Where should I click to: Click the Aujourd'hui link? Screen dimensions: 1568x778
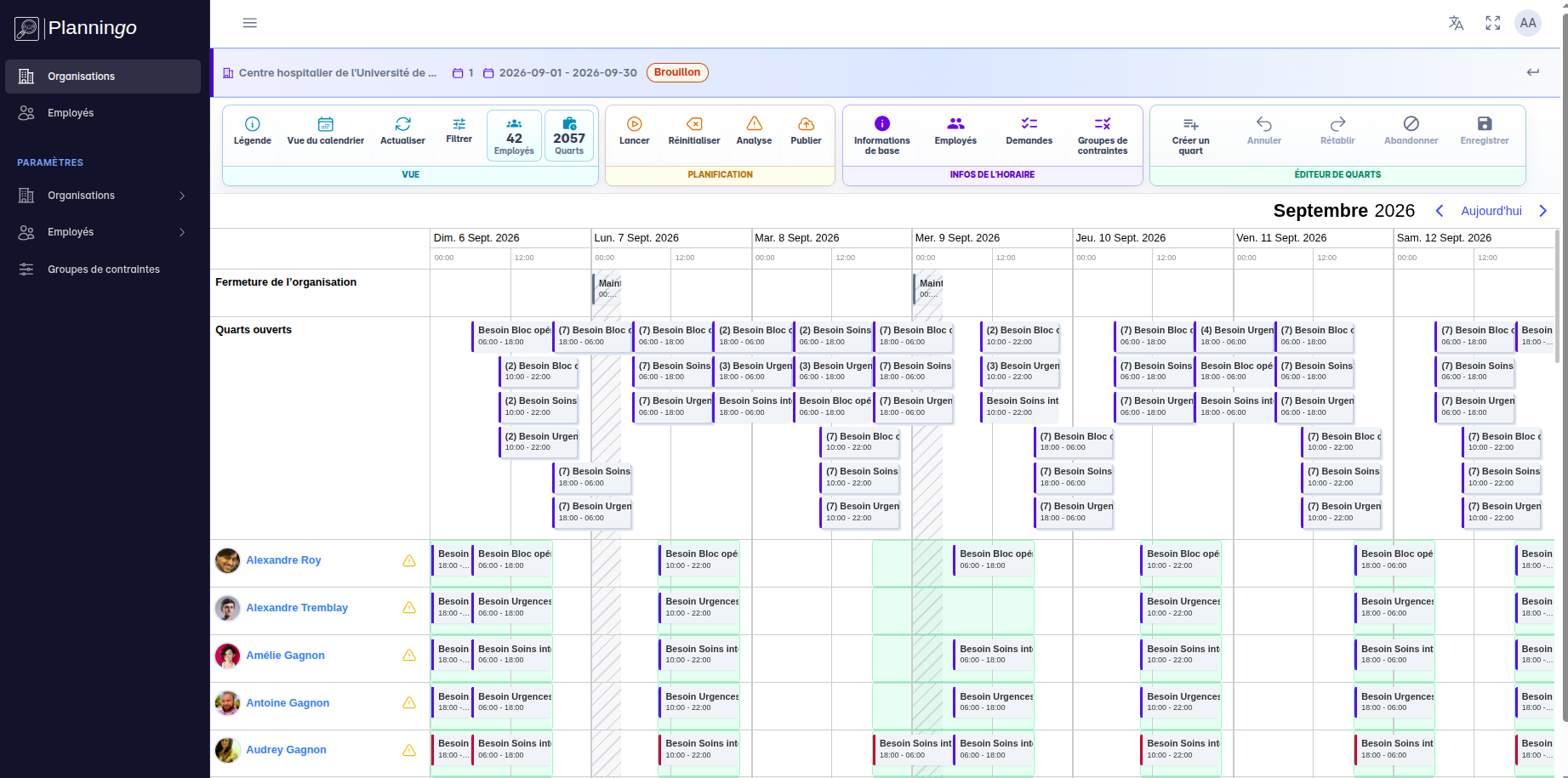[x=1491, y=211]
